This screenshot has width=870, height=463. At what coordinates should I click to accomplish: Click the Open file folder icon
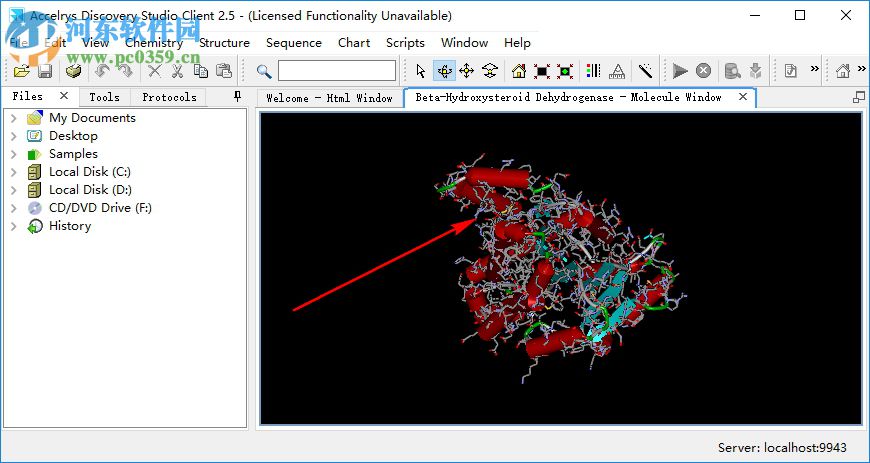[22, 71]
